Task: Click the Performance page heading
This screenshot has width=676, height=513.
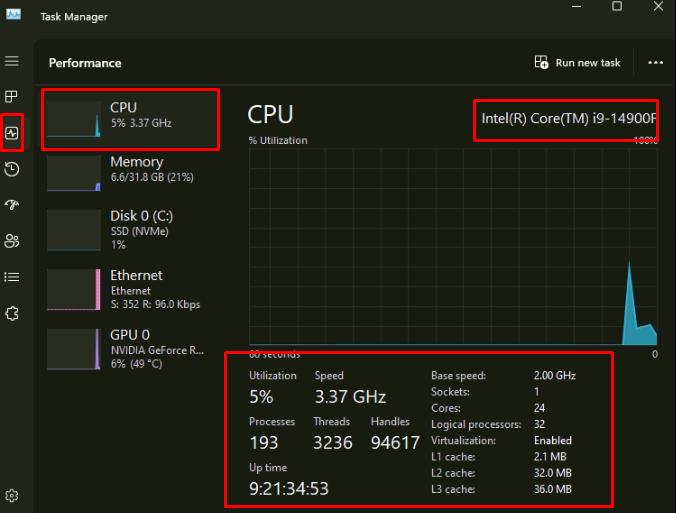Action: point(85,63)
